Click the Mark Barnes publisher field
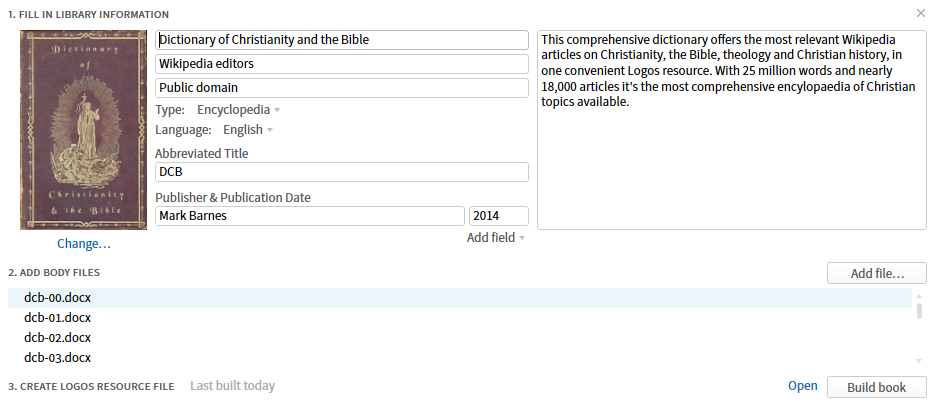The image size is (942, 403). [x=310, y=216]
